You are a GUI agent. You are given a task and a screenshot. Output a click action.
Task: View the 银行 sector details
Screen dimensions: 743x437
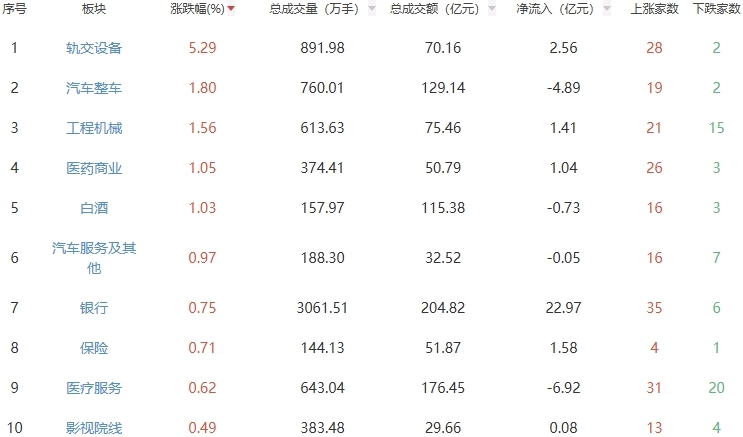94,308
